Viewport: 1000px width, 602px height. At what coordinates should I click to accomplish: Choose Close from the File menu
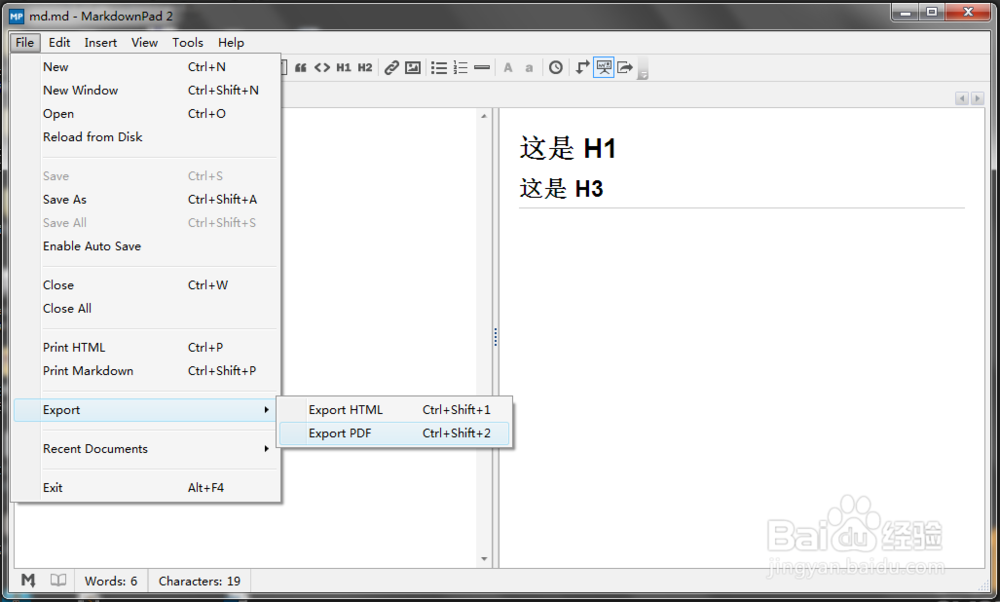[147, 285]
